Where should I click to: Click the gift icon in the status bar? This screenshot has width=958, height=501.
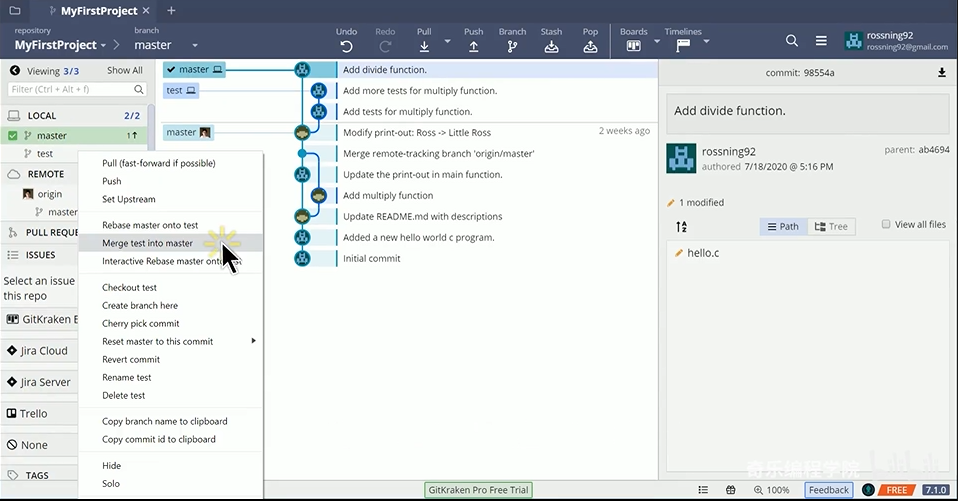[731, 490]
